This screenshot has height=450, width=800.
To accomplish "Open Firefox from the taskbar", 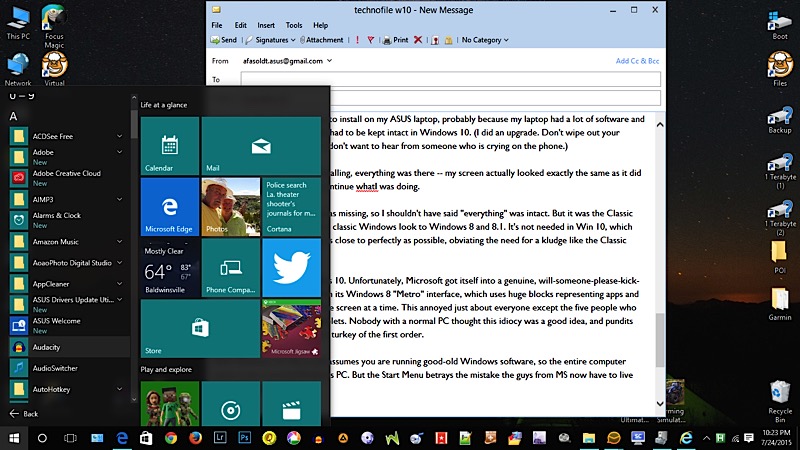I will (x=195, y=438).
